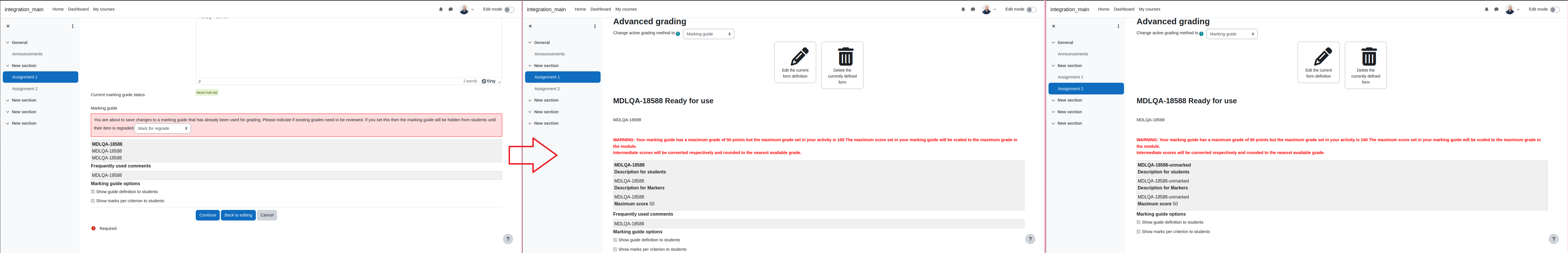The width and height of the screenshot is (1568, 253).
Task: Click the 'Back to editing' button
Action: tap(238, 215)
